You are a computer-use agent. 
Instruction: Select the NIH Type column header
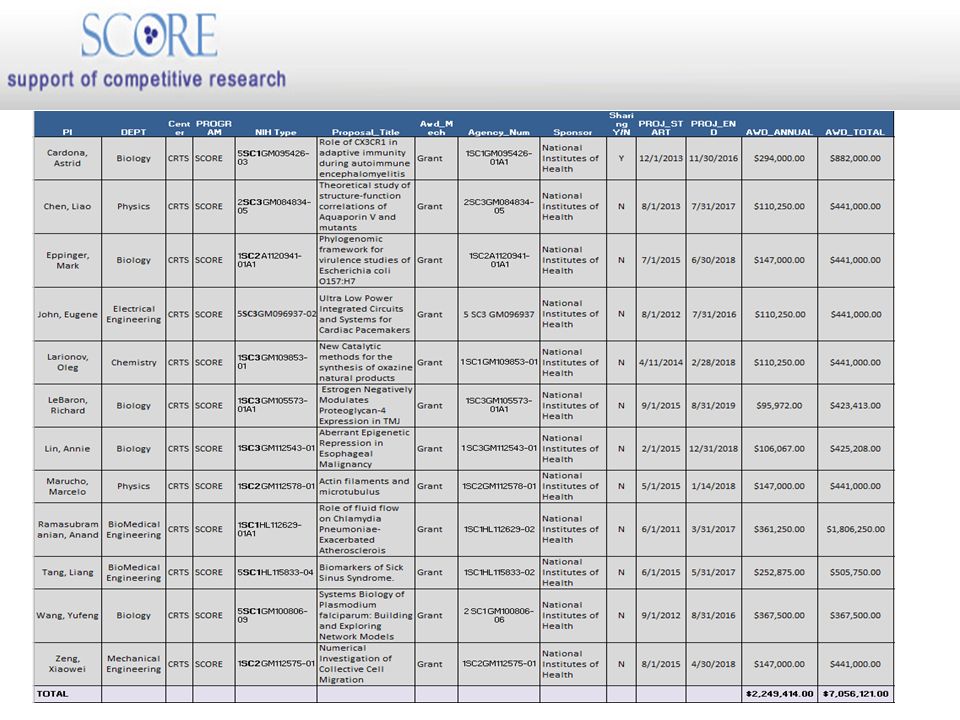pyautogui.click(x=276, y=132)
